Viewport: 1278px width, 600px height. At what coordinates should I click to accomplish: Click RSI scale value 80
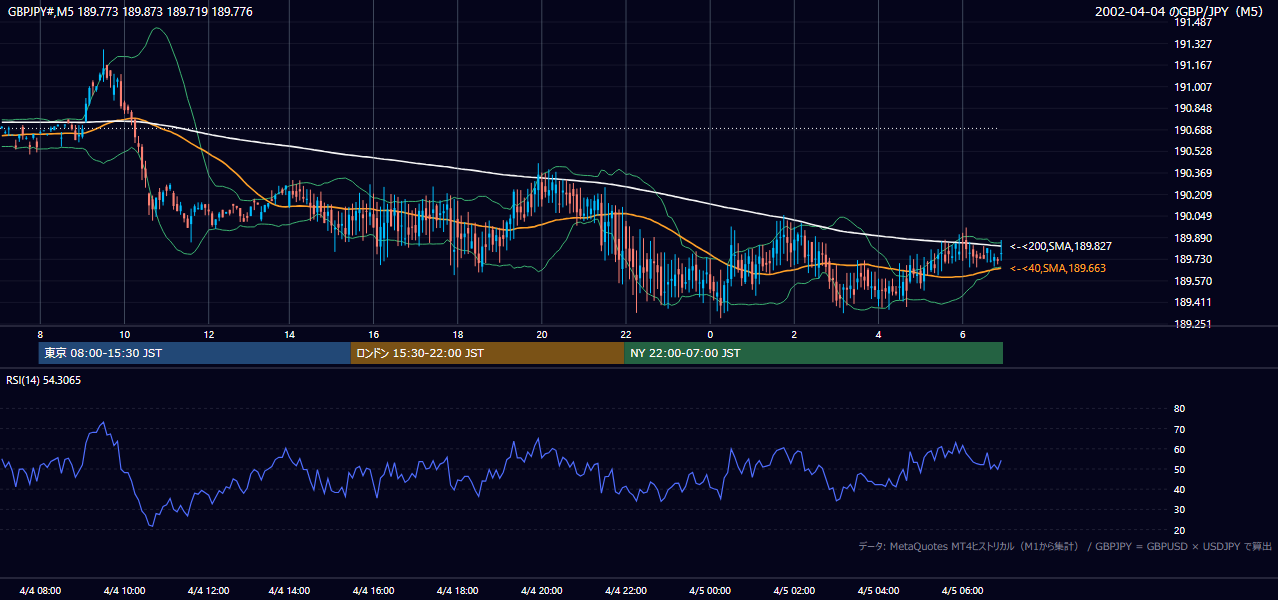click(x=1179, y=409)
